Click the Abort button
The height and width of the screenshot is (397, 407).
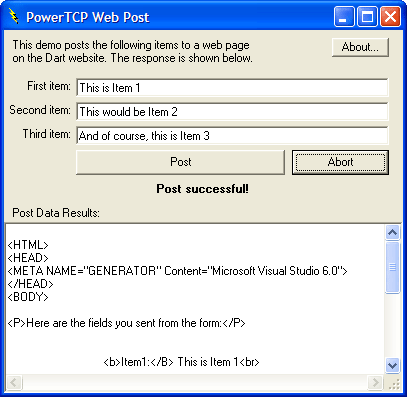pyautogui.click(x=340, y=162)
